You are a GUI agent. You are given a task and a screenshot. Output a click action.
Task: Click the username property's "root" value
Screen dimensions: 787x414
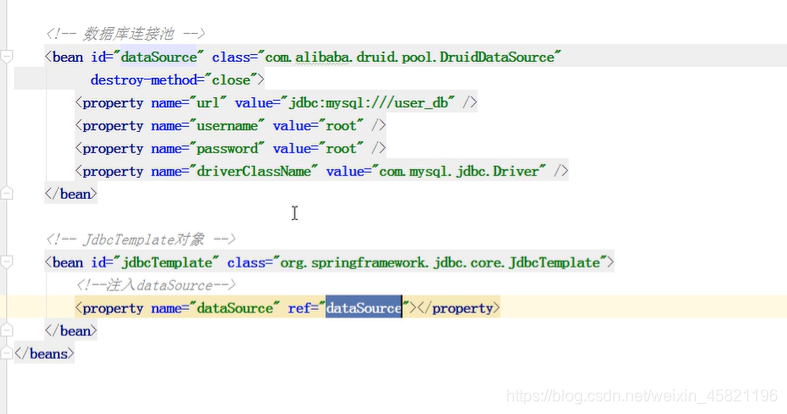[x=341, y=125]
